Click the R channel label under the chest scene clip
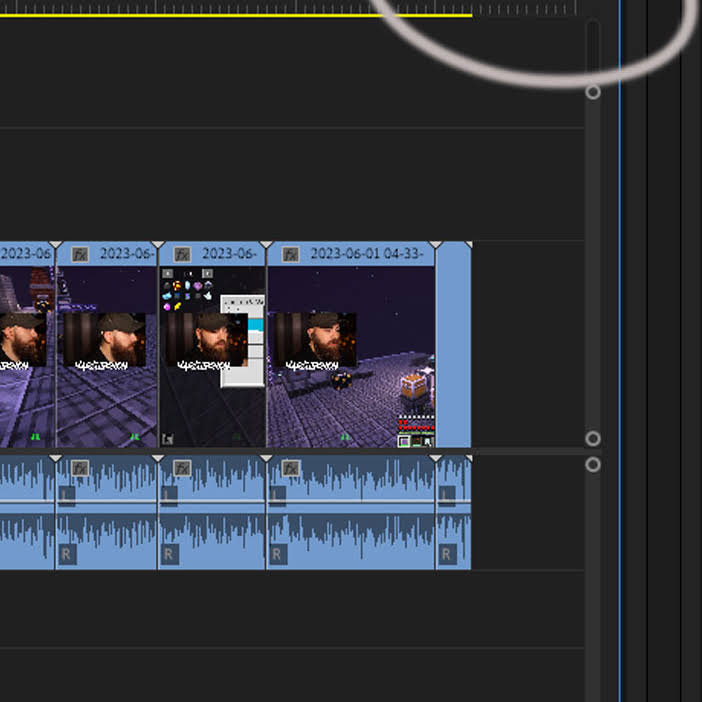 coord(278,554)
